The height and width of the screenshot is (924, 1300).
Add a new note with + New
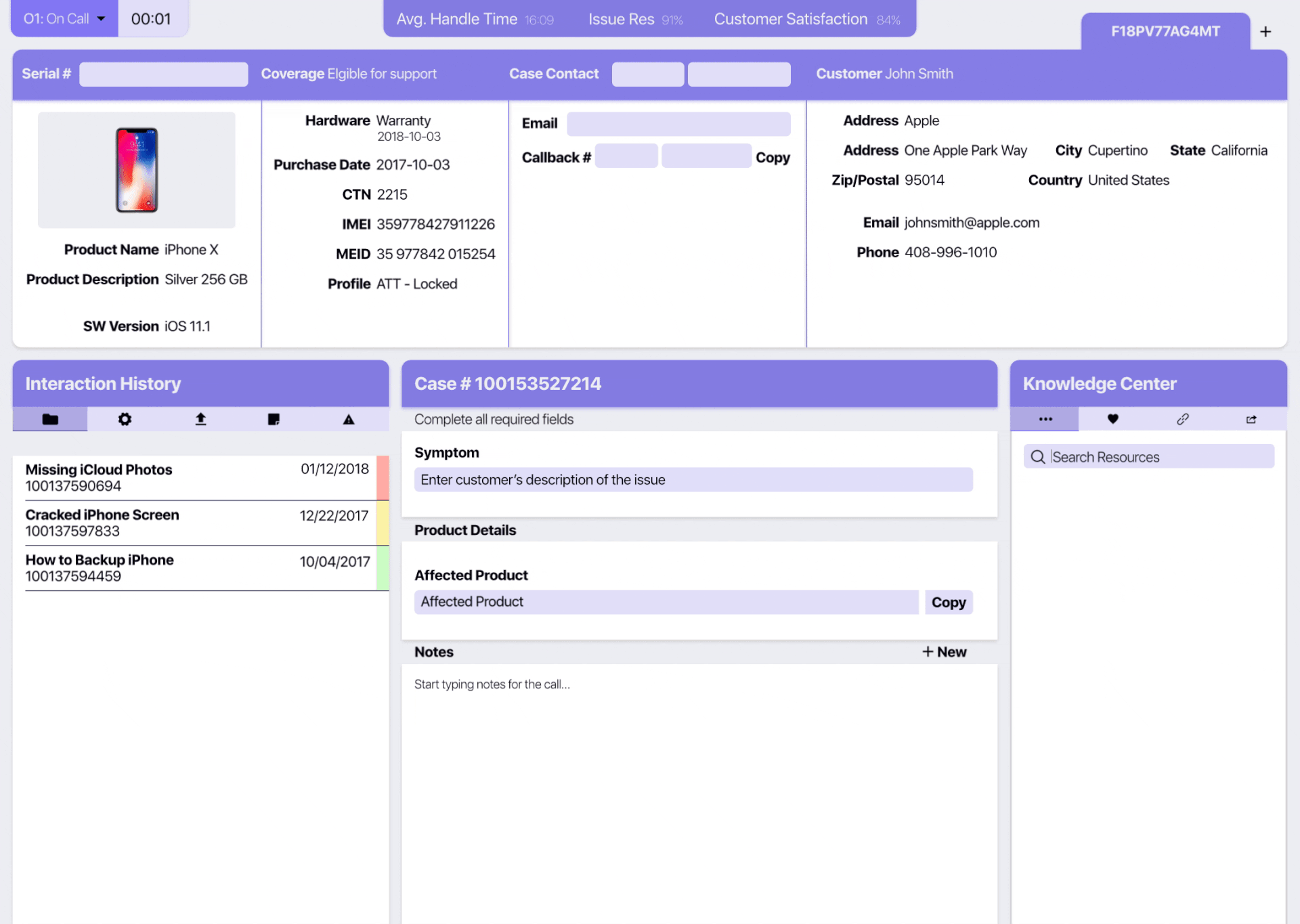(x=944, y=652)
